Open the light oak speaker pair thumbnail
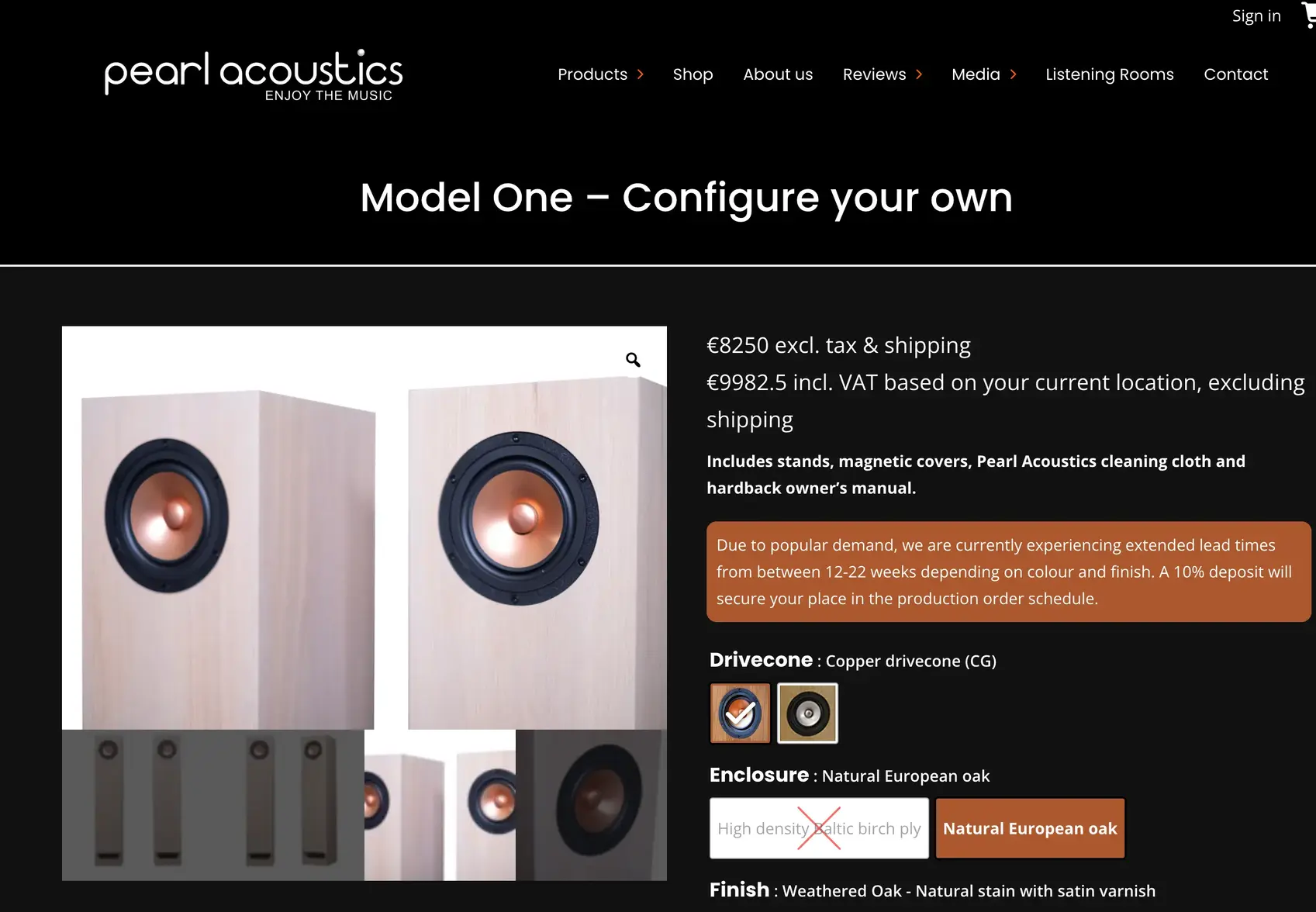This screenshot has width=1316, height=912. pyautogui.click(x=440, y=805)
